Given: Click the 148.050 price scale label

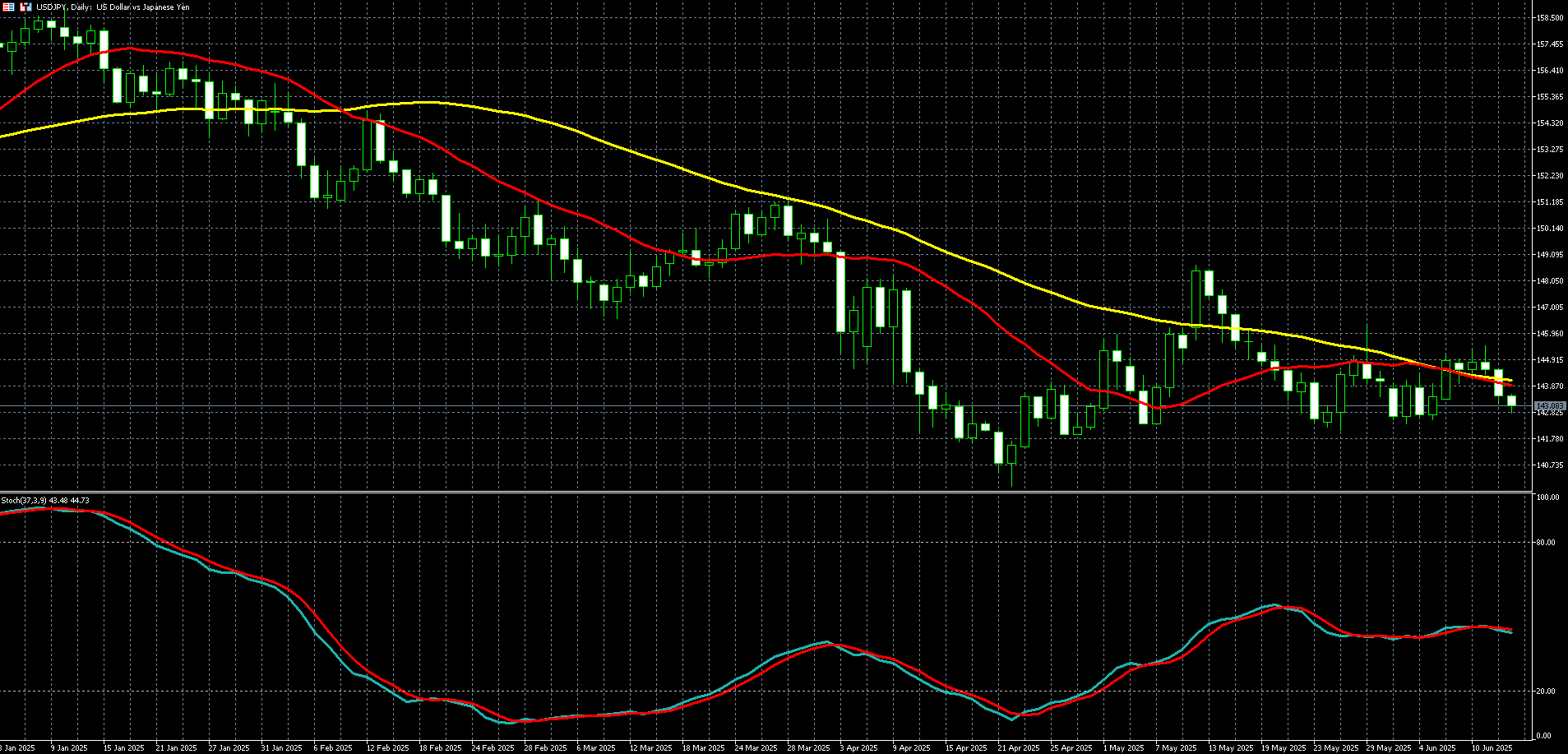Looking at the screenshot, I should coord(1550,280).
